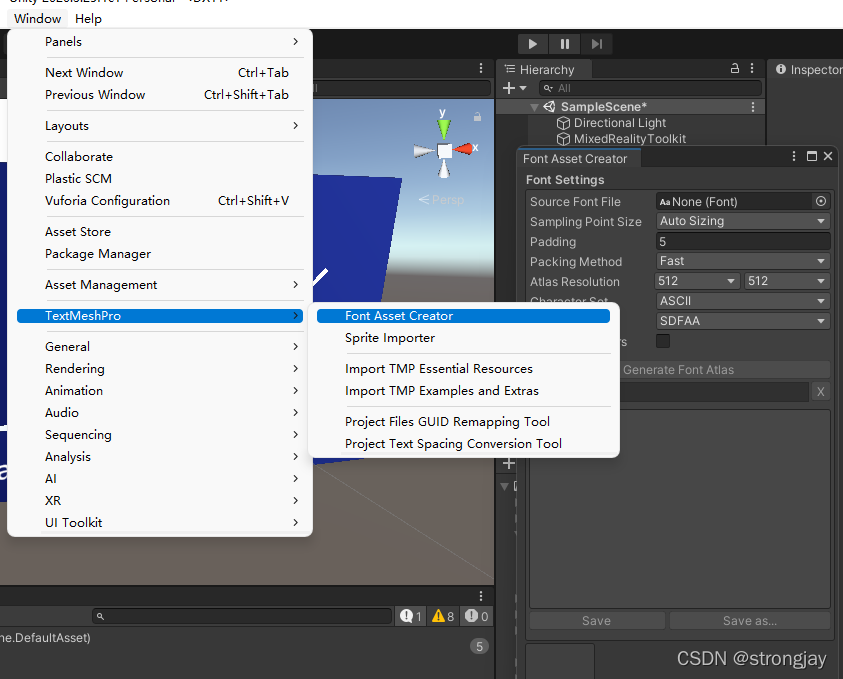
Task: Open Scene view three-dot options menu
Action: [x=481, y=68]
